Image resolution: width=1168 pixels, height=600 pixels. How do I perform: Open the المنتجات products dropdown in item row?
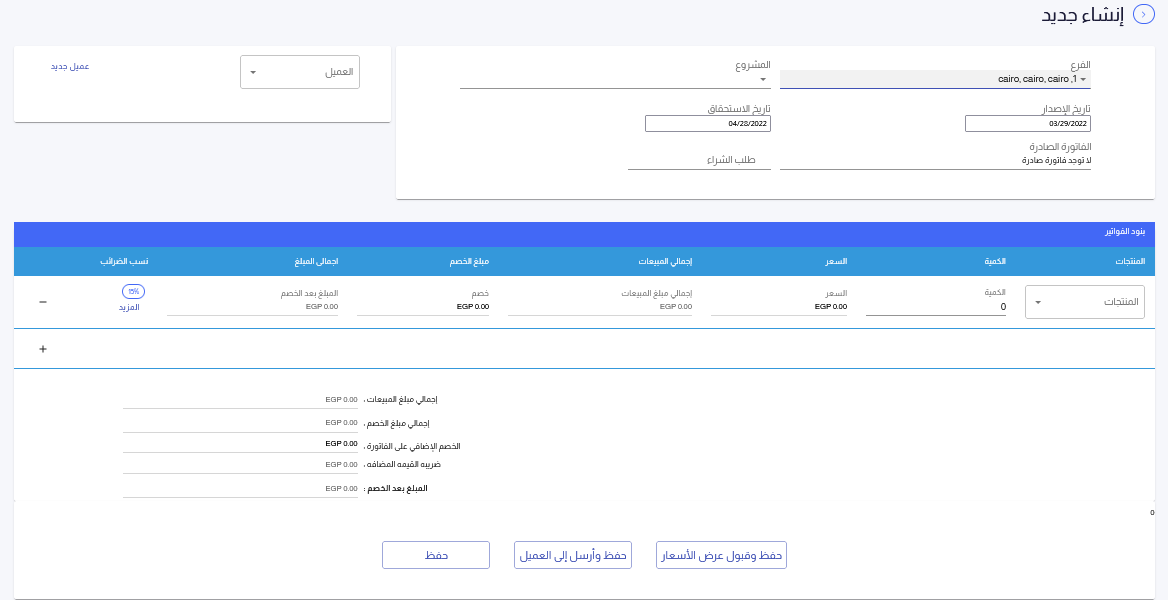coord(1085,302)
